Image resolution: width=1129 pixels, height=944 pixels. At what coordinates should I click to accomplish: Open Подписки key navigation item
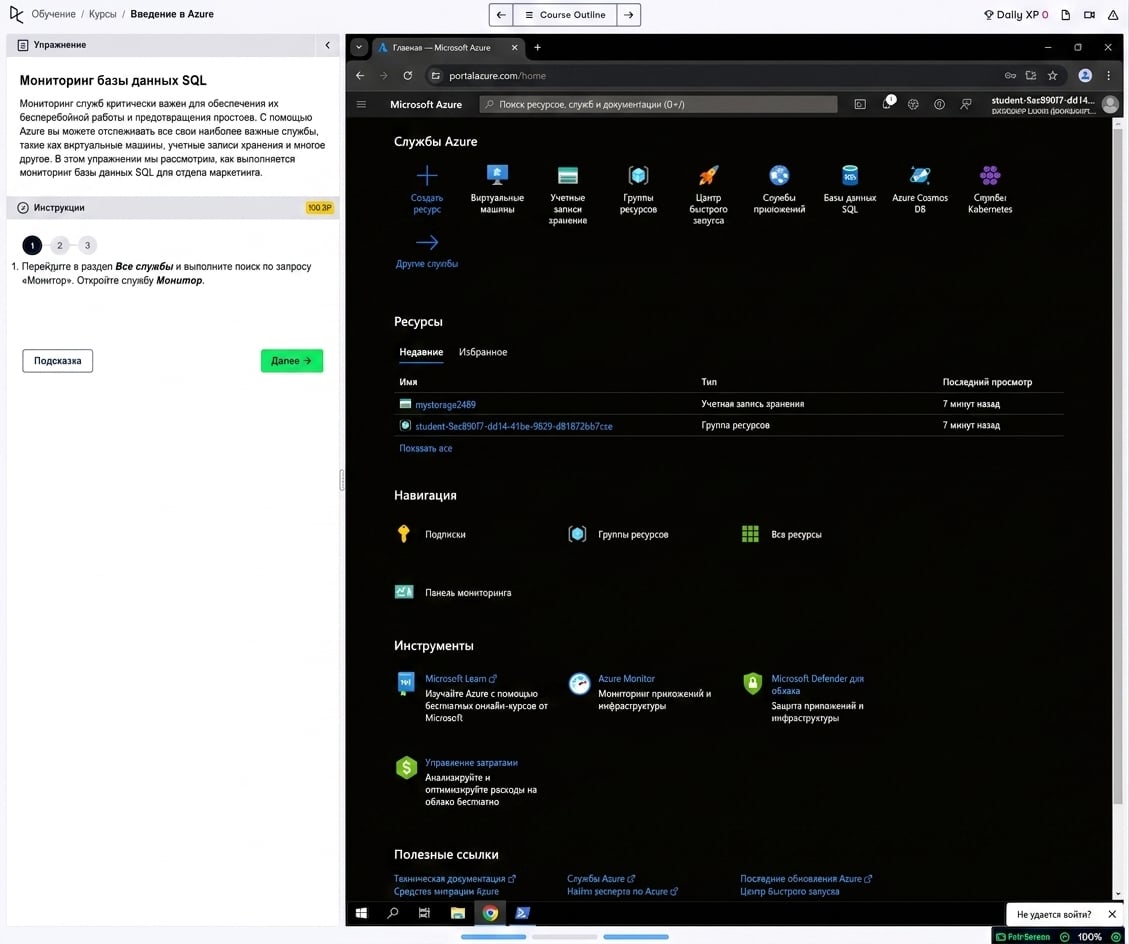click(x=431, y=534)
